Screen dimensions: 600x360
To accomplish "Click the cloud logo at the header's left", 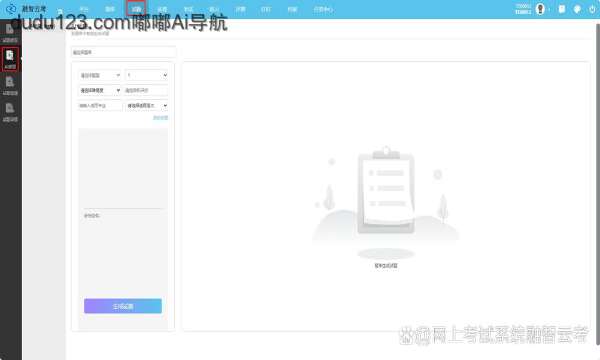I will (x=11, y=8).
